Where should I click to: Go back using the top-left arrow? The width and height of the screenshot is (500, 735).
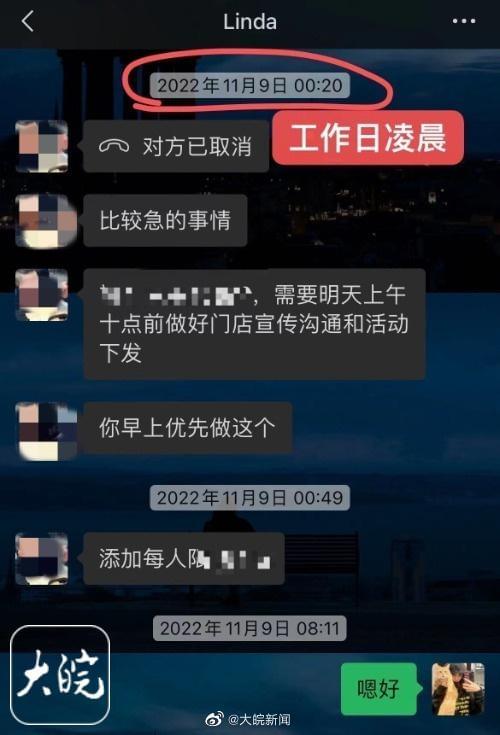tap(28, 21)
